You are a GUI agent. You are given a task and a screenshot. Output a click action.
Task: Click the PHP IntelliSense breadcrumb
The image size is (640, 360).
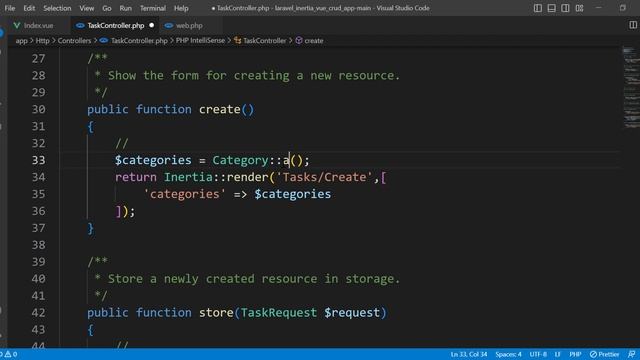[200, 40]
